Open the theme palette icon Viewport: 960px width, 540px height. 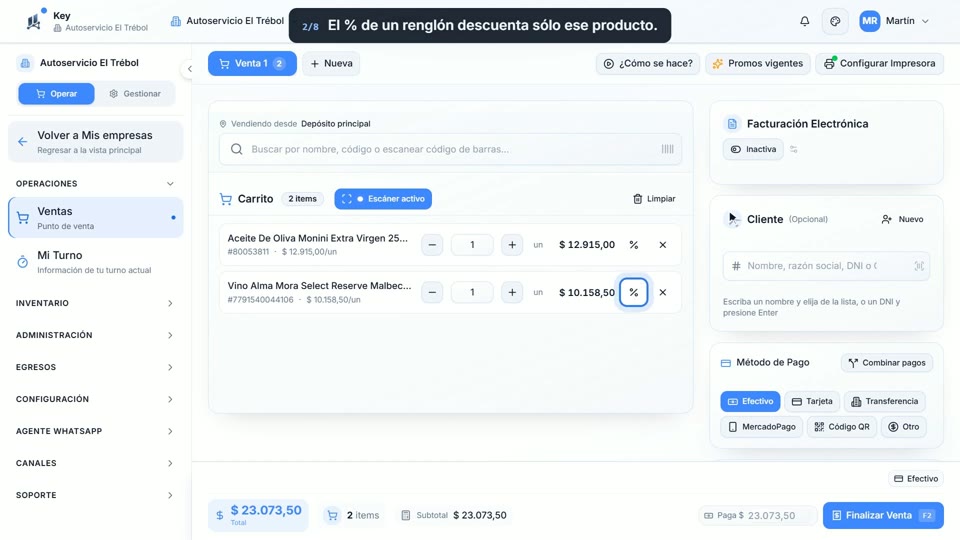(x=835, y=21)
